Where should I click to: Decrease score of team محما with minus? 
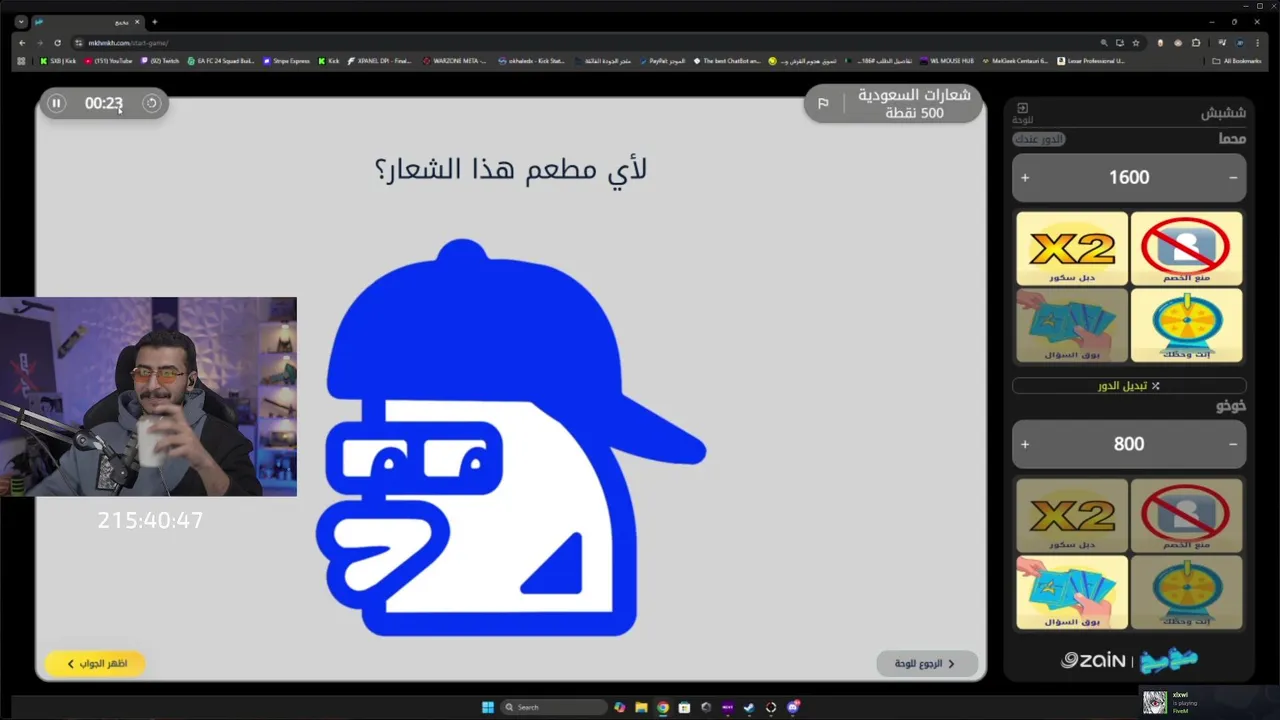click(1233, 177)
